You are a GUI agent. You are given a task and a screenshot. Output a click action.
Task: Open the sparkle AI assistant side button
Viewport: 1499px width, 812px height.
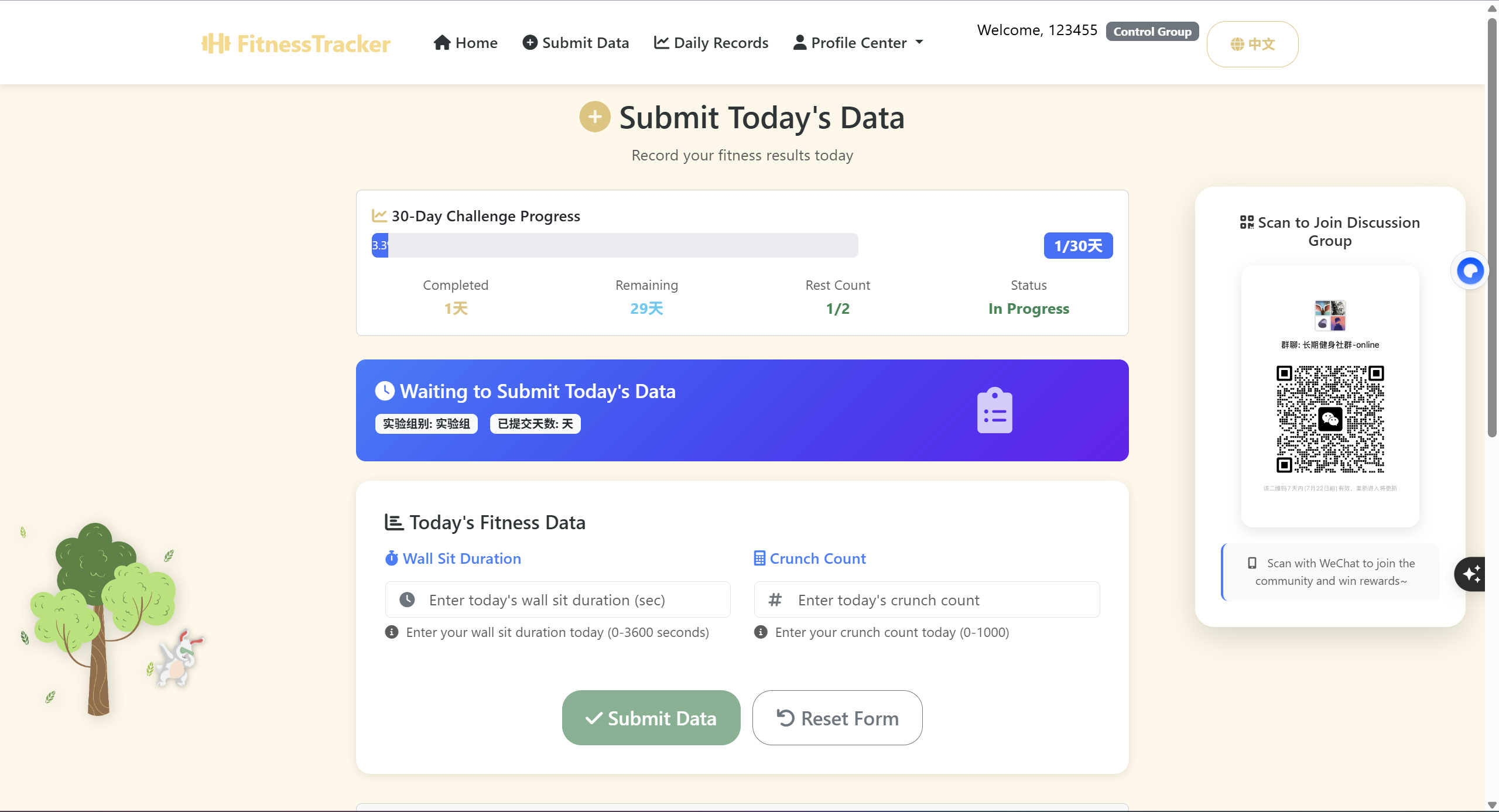click(1471, 574)
